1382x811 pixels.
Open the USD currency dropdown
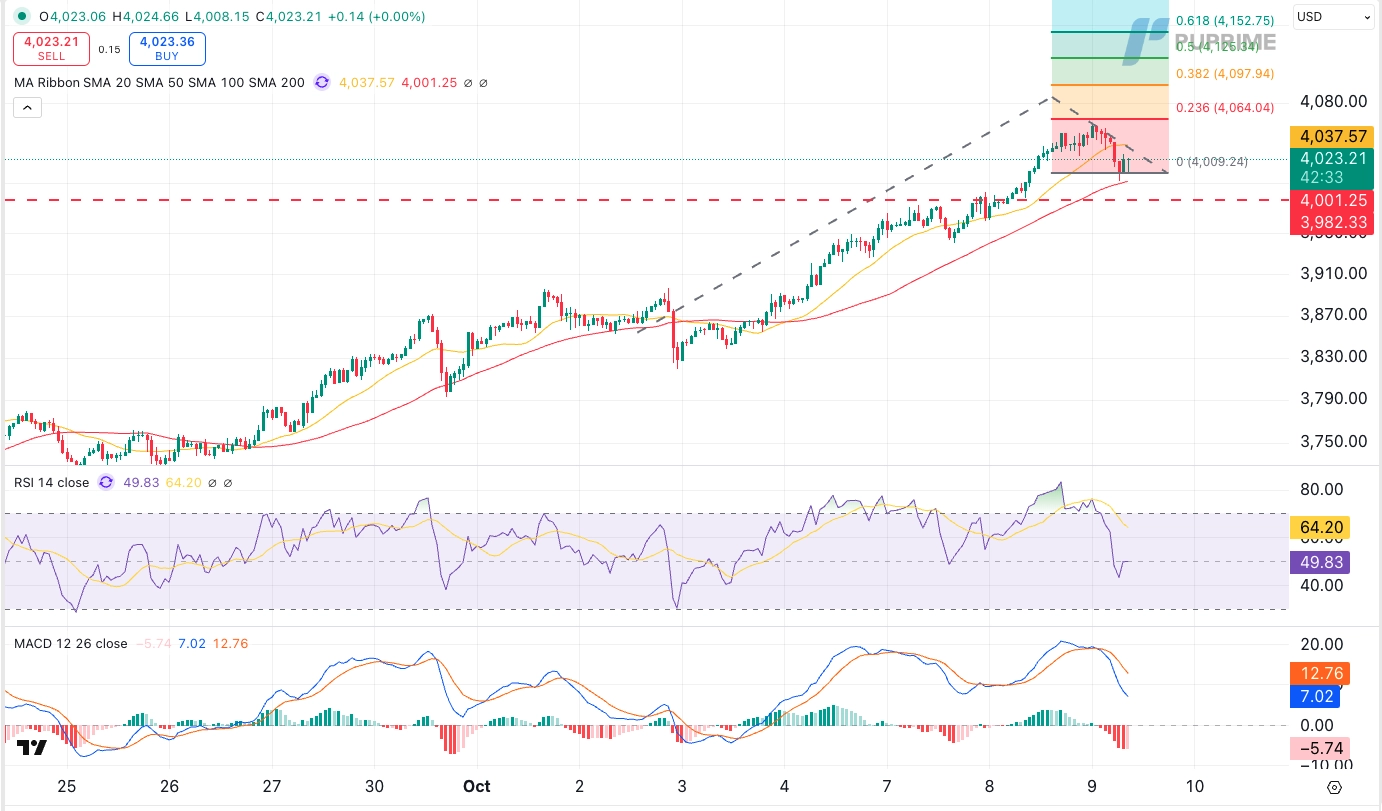[x=1333, y=17]
